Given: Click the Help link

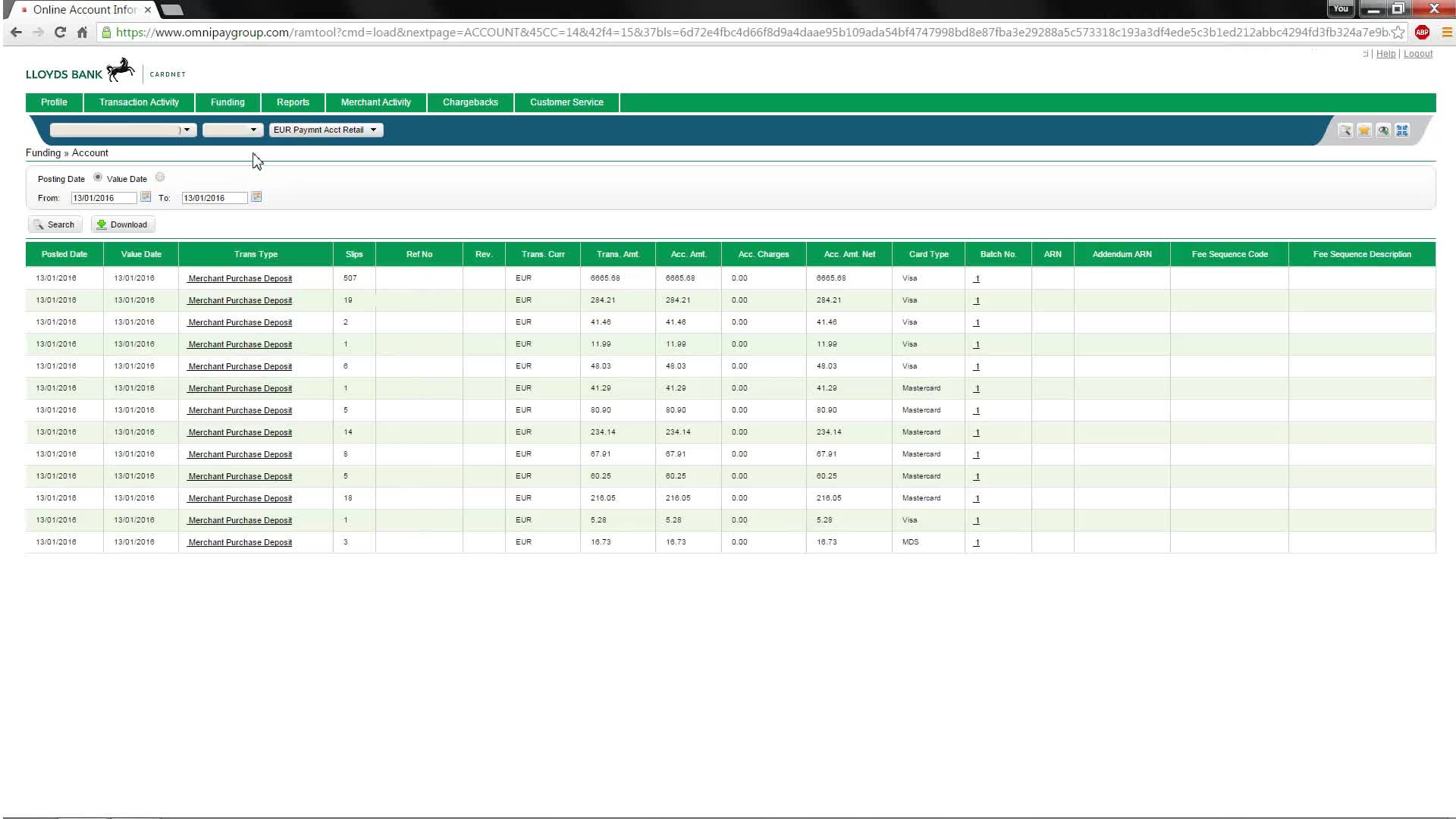Looking at the screenshot, I should pos(1385,54).
